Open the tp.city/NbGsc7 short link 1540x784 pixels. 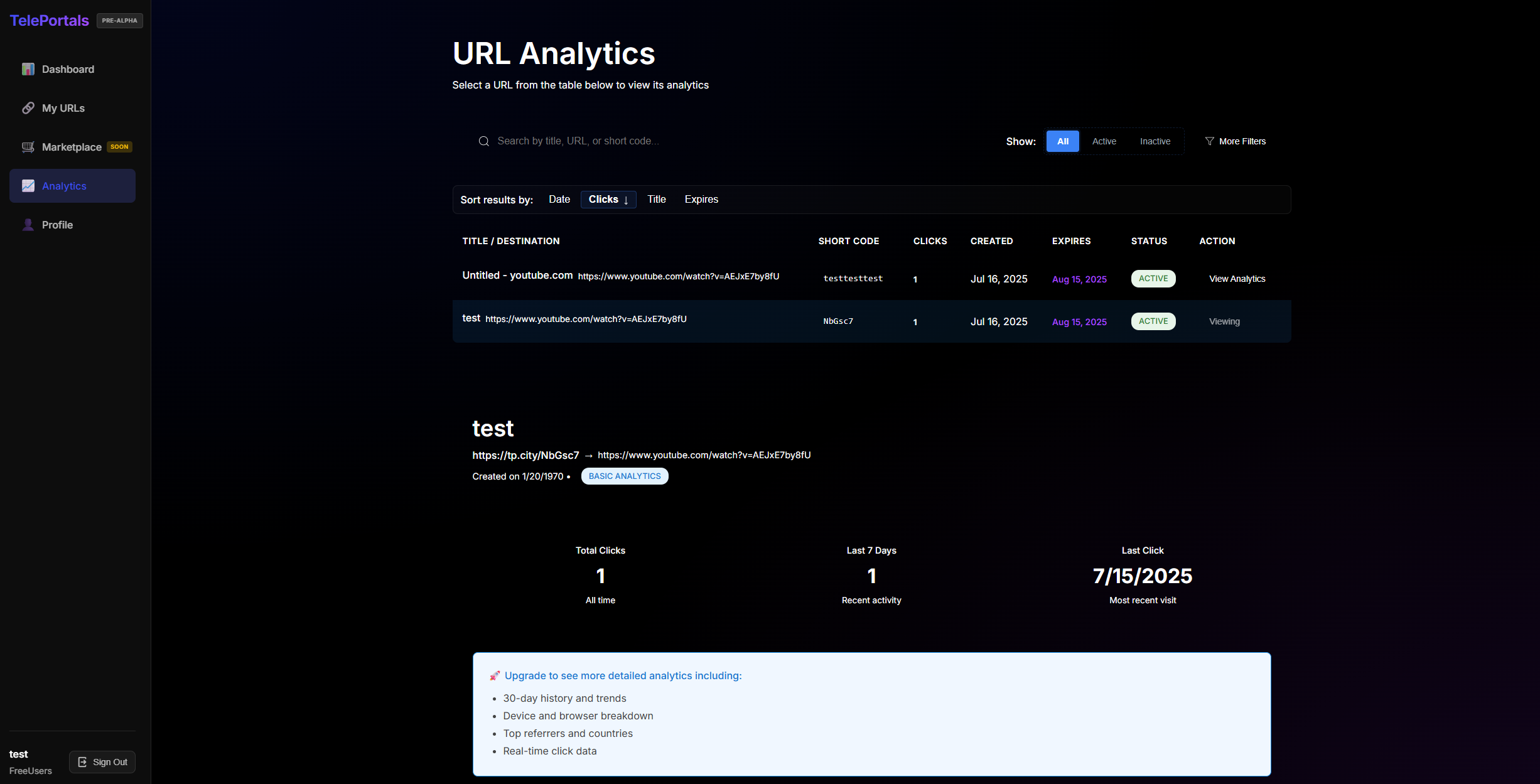tap(525, 455)
